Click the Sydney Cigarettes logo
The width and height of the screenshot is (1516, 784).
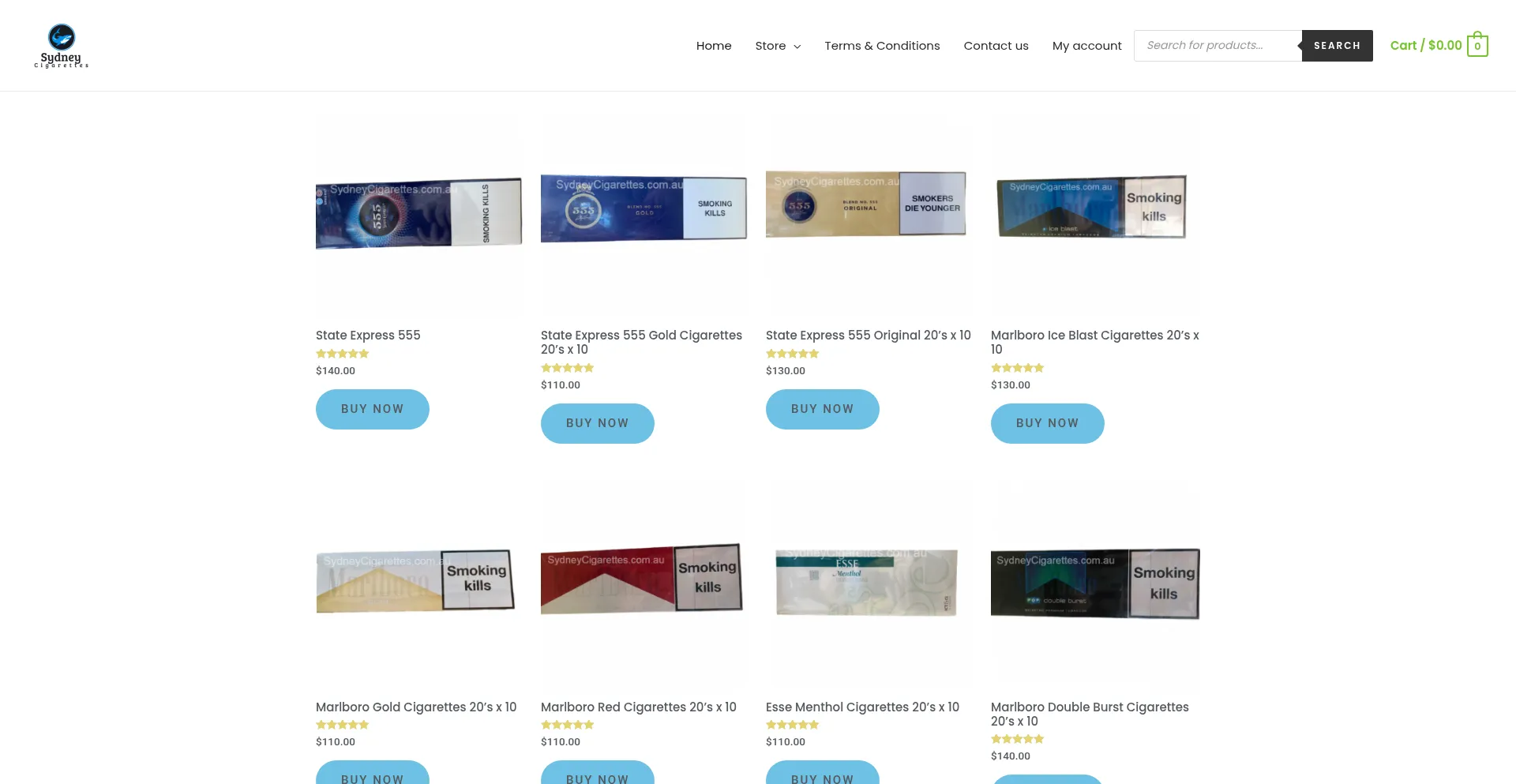point(62,46)
